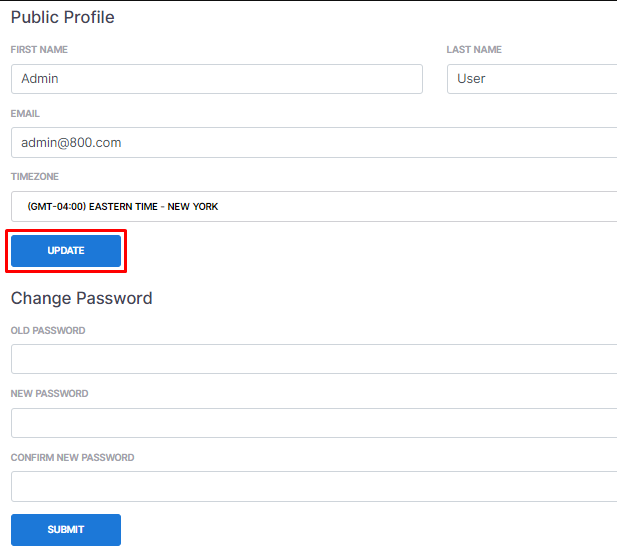Click the EMAIL label text
617x558 pixels.
pos(25,114)
